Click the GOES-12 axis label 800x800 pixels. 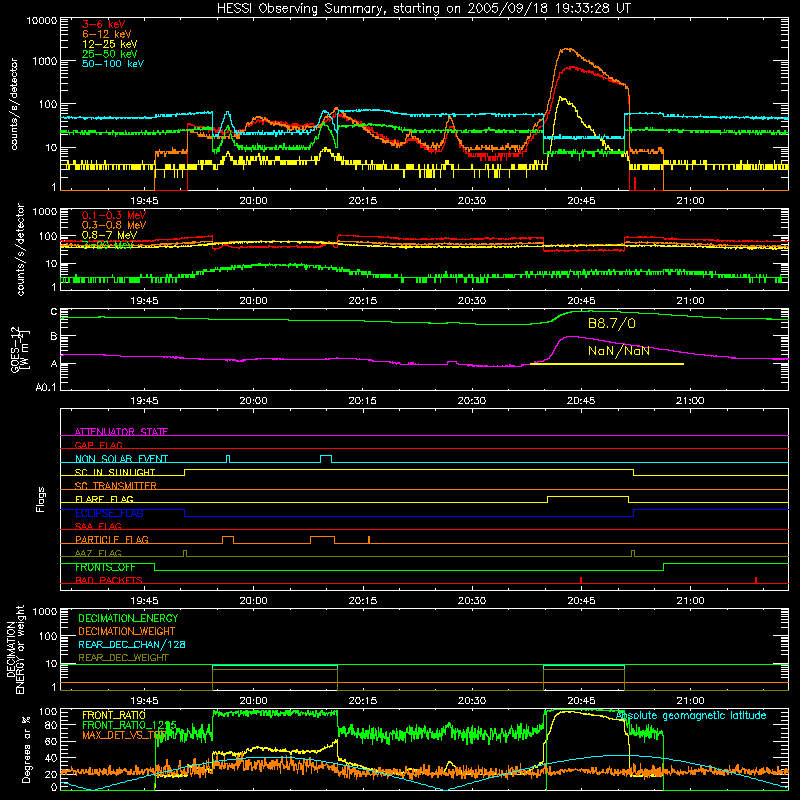click(20, 349)
